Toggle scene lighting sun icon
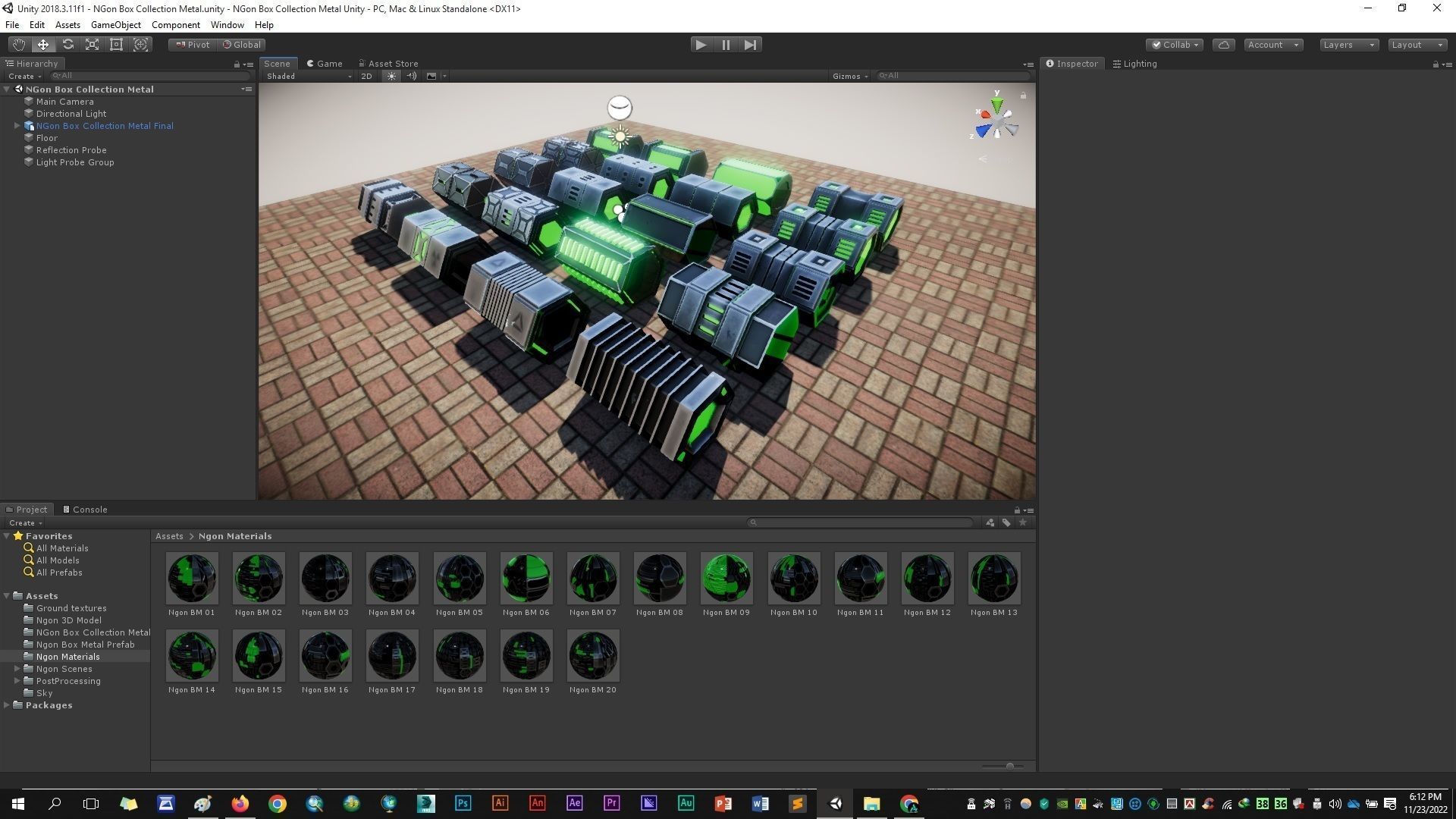This screenshot has width=1456, height=819. pos(391,76)
